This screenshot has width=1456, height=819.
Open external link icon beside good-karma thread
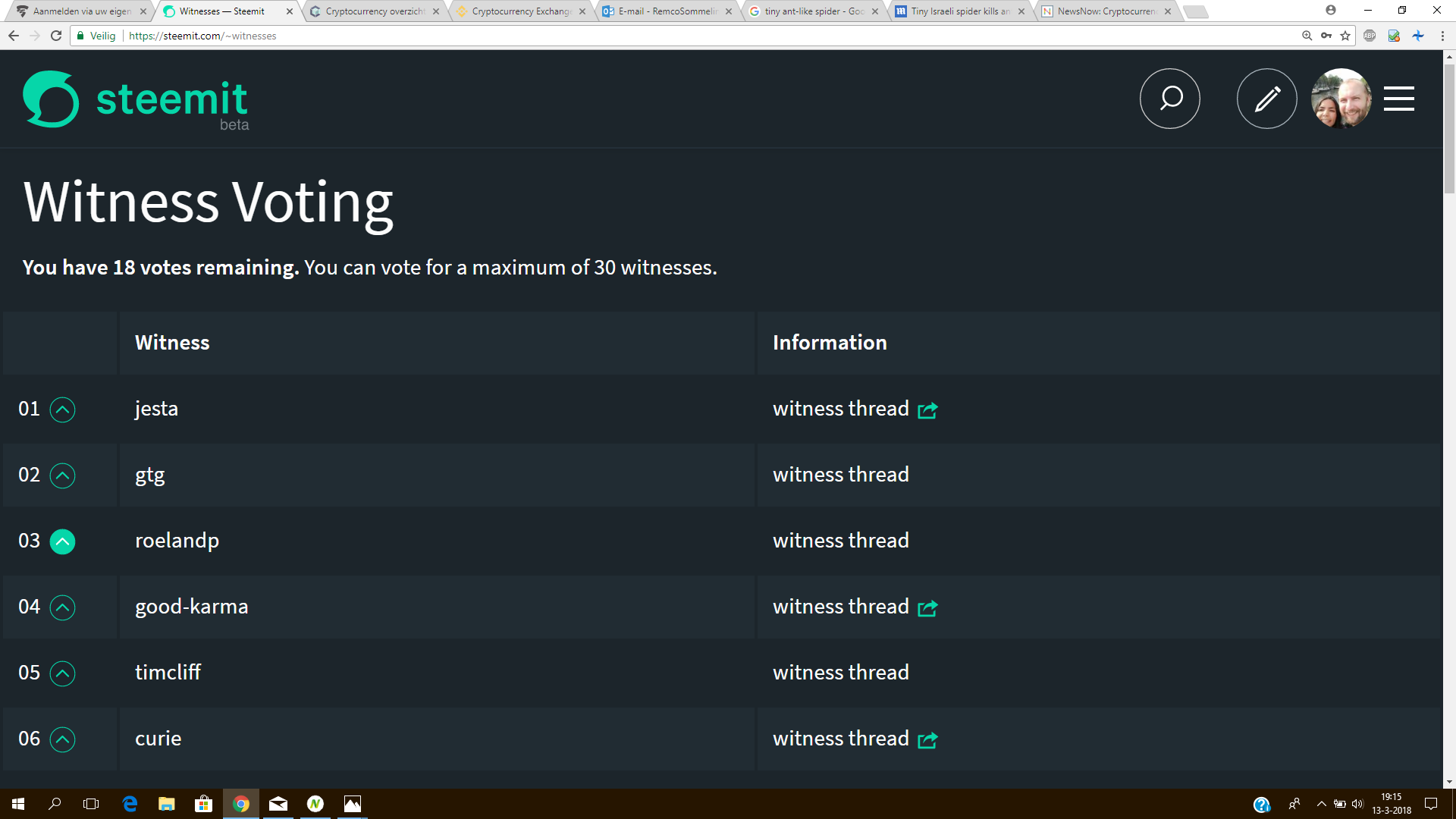point(927,608)
